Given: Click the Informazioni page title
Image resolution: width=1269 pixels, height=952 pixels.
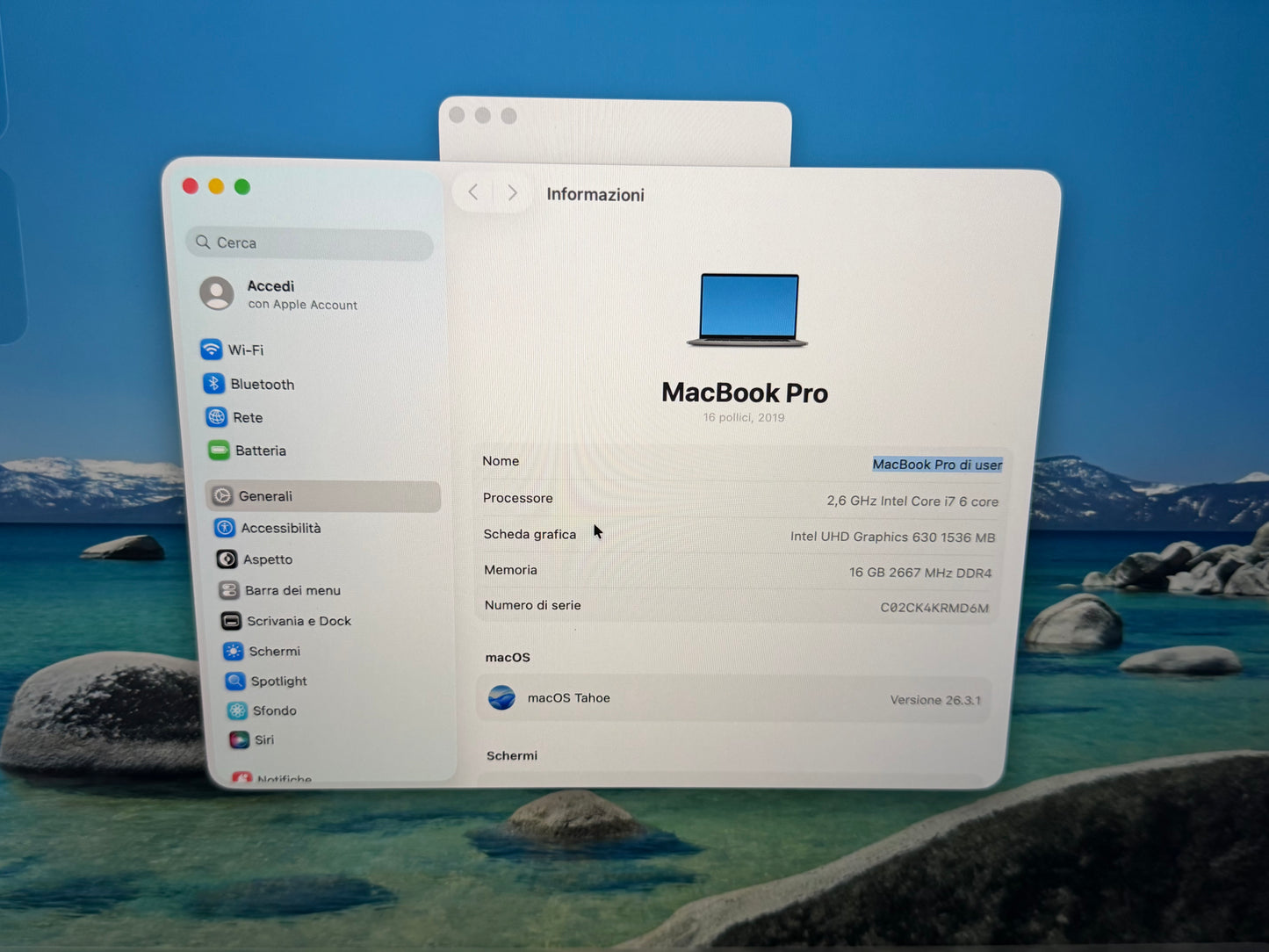Looking at the screenshot, I should click(595, 194).
